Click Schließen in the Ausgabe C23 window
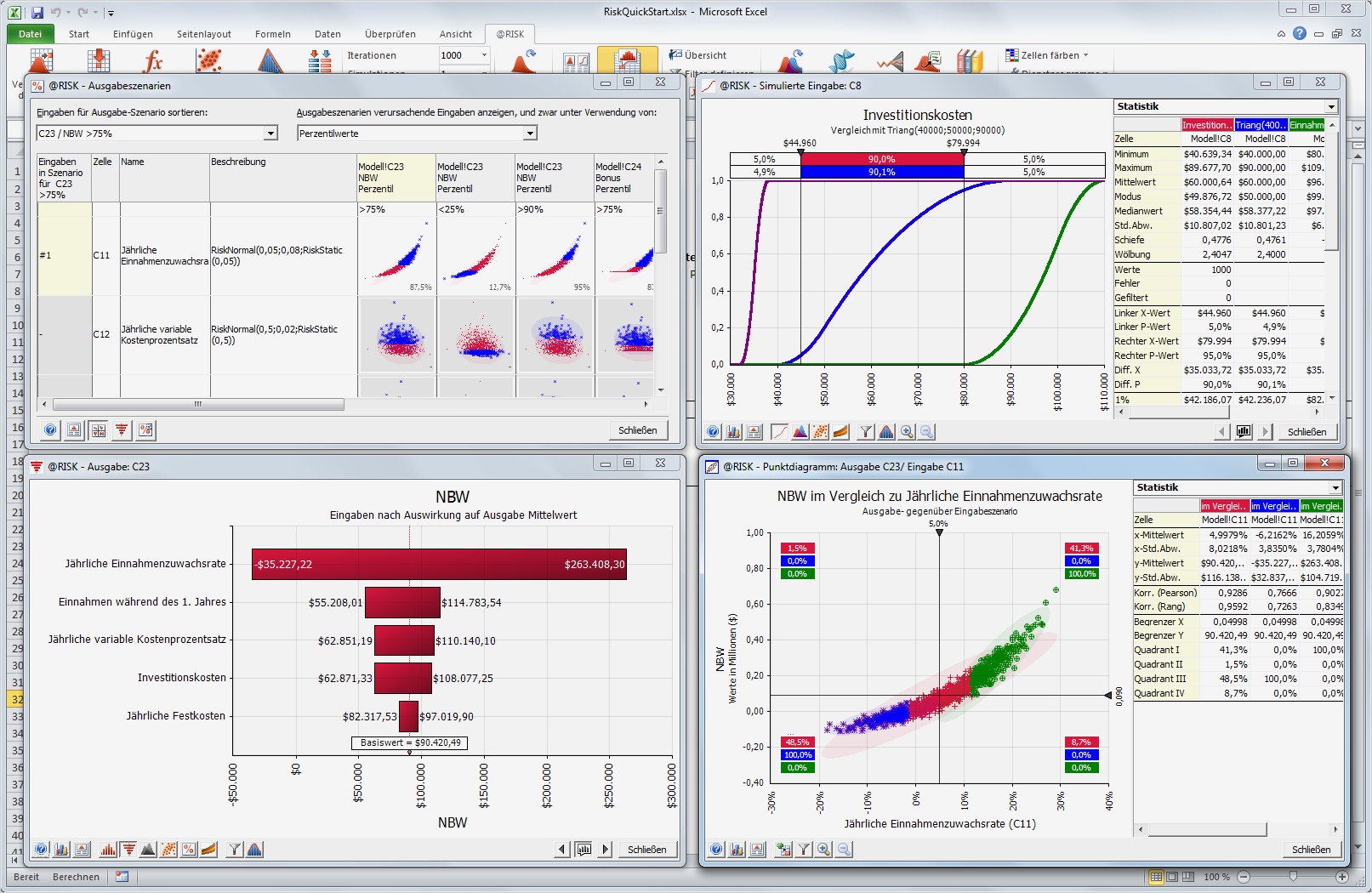The height and width of the screenshot is (893, 1372). point(647,850)
